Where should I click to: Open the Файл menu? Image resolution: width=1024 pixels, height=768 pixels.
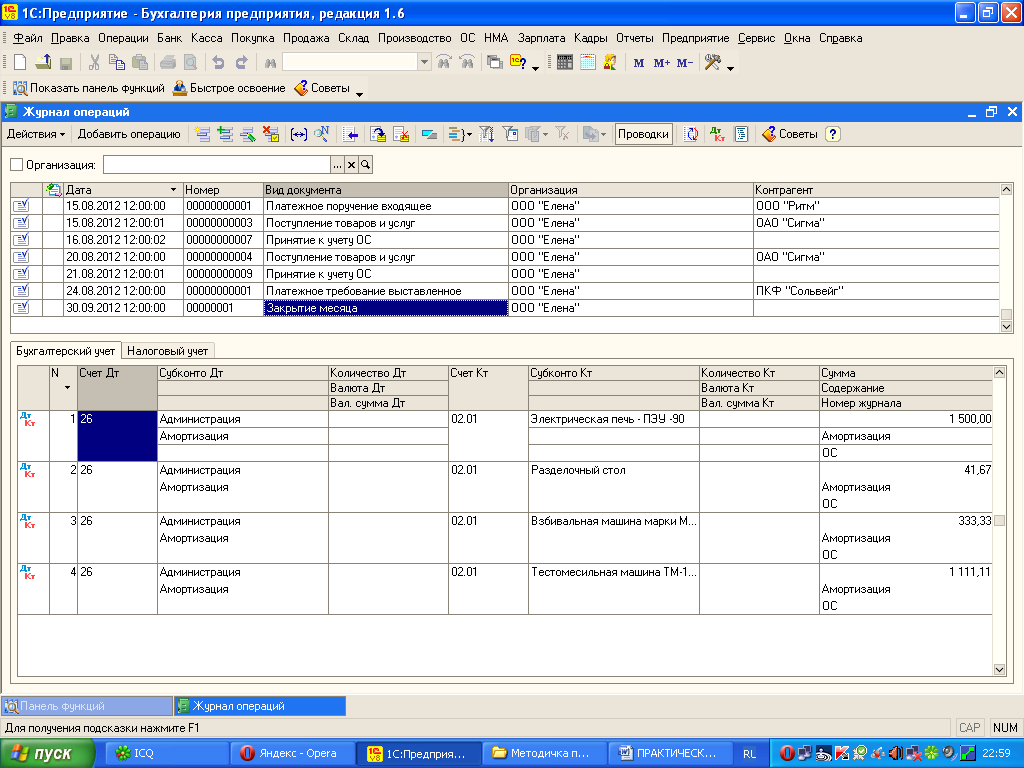[27, 38]
